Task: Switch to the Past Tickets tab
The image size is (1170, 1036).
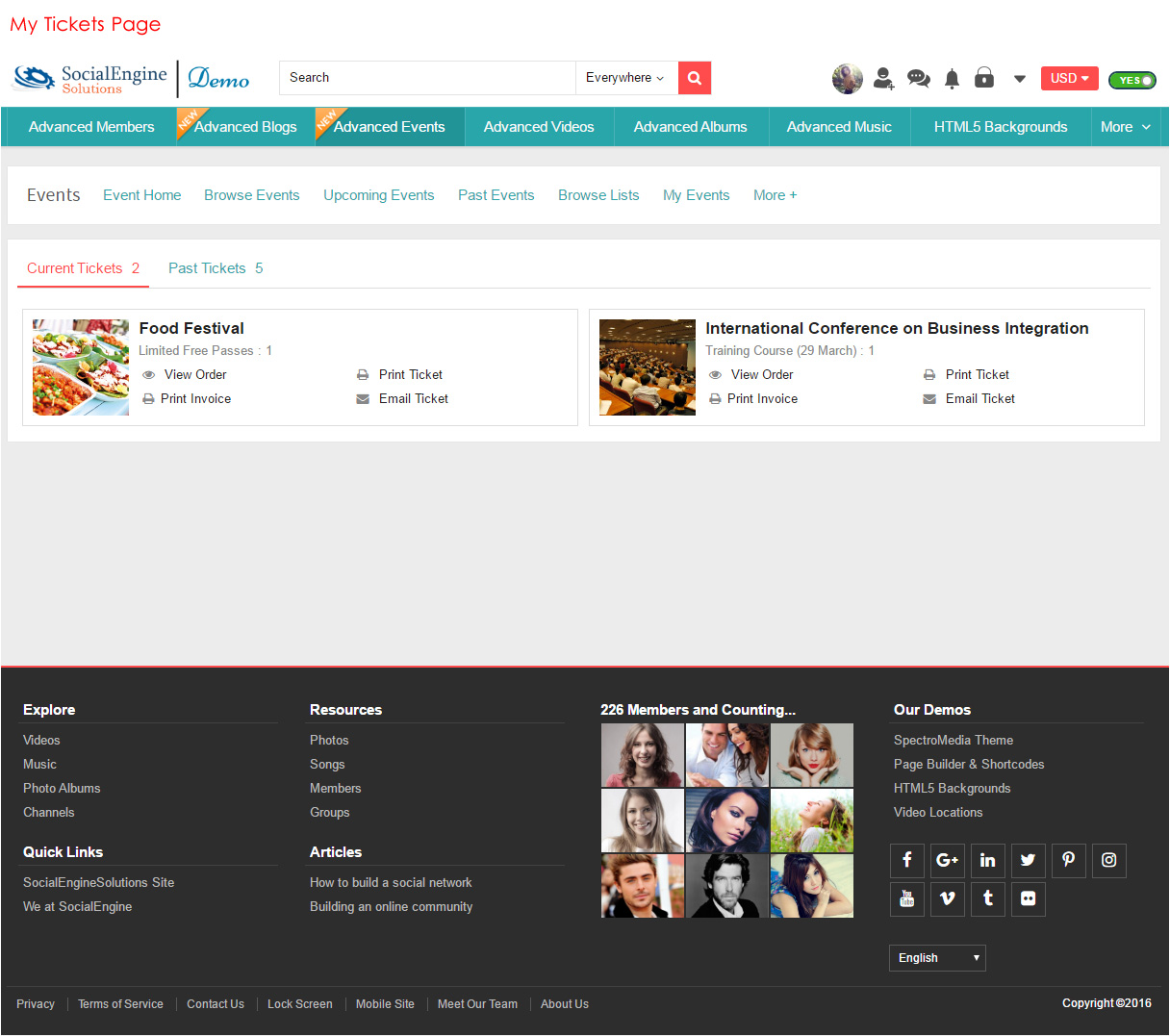Action: point(216,268)
